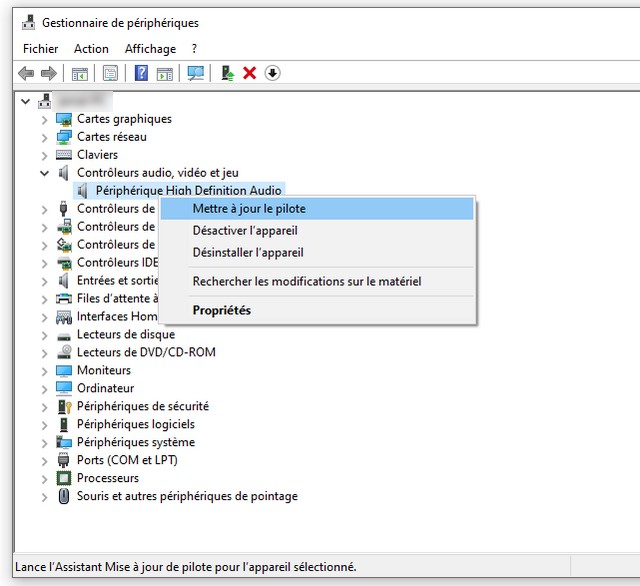
Task: Expand the Lecteurs de DVD/CD-ROM category
Action: (44, 352)
